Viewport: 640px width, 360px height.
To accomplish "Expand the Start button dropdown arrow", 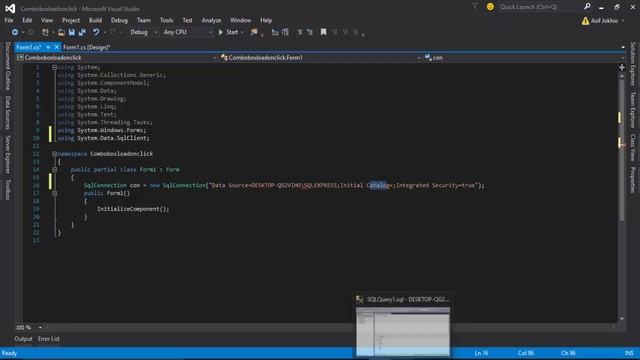I will click(242, 32).
